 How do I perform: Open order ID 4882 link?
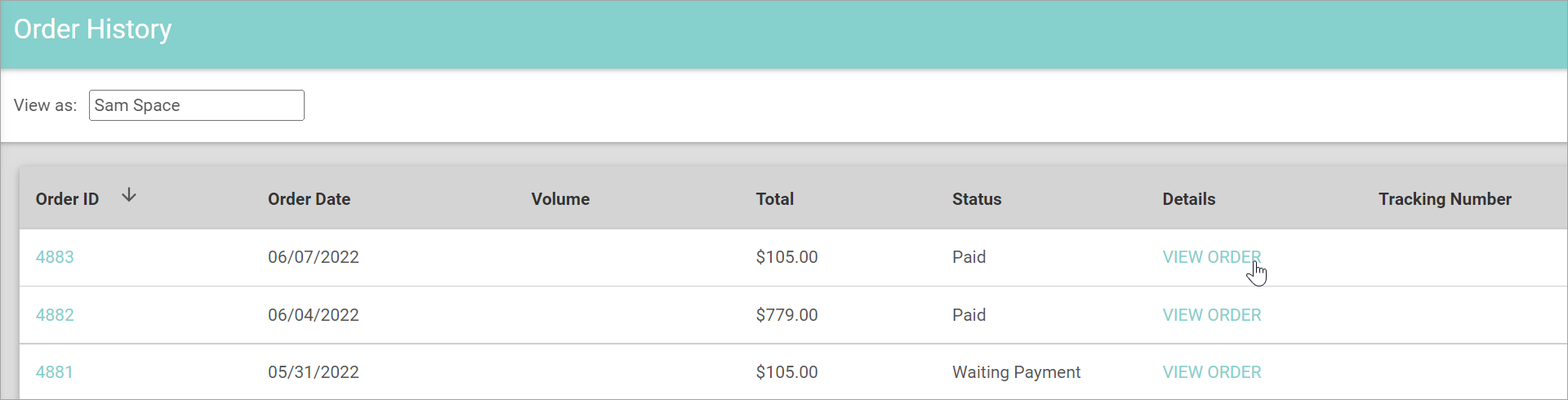point(55,315)
